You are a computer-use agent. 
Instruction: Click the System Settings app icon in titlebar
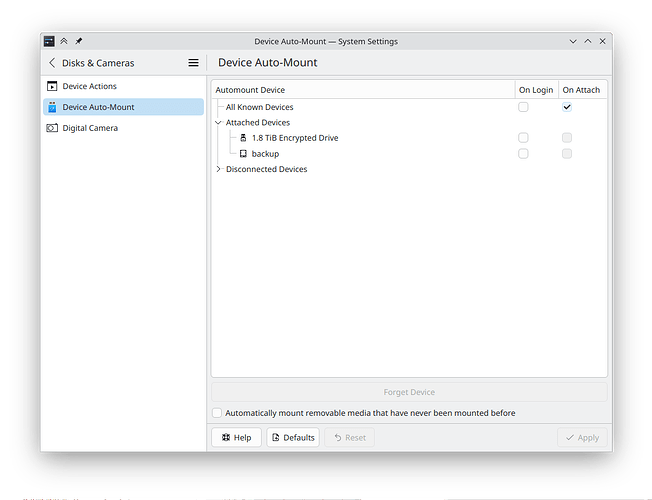tap(49, 41)
